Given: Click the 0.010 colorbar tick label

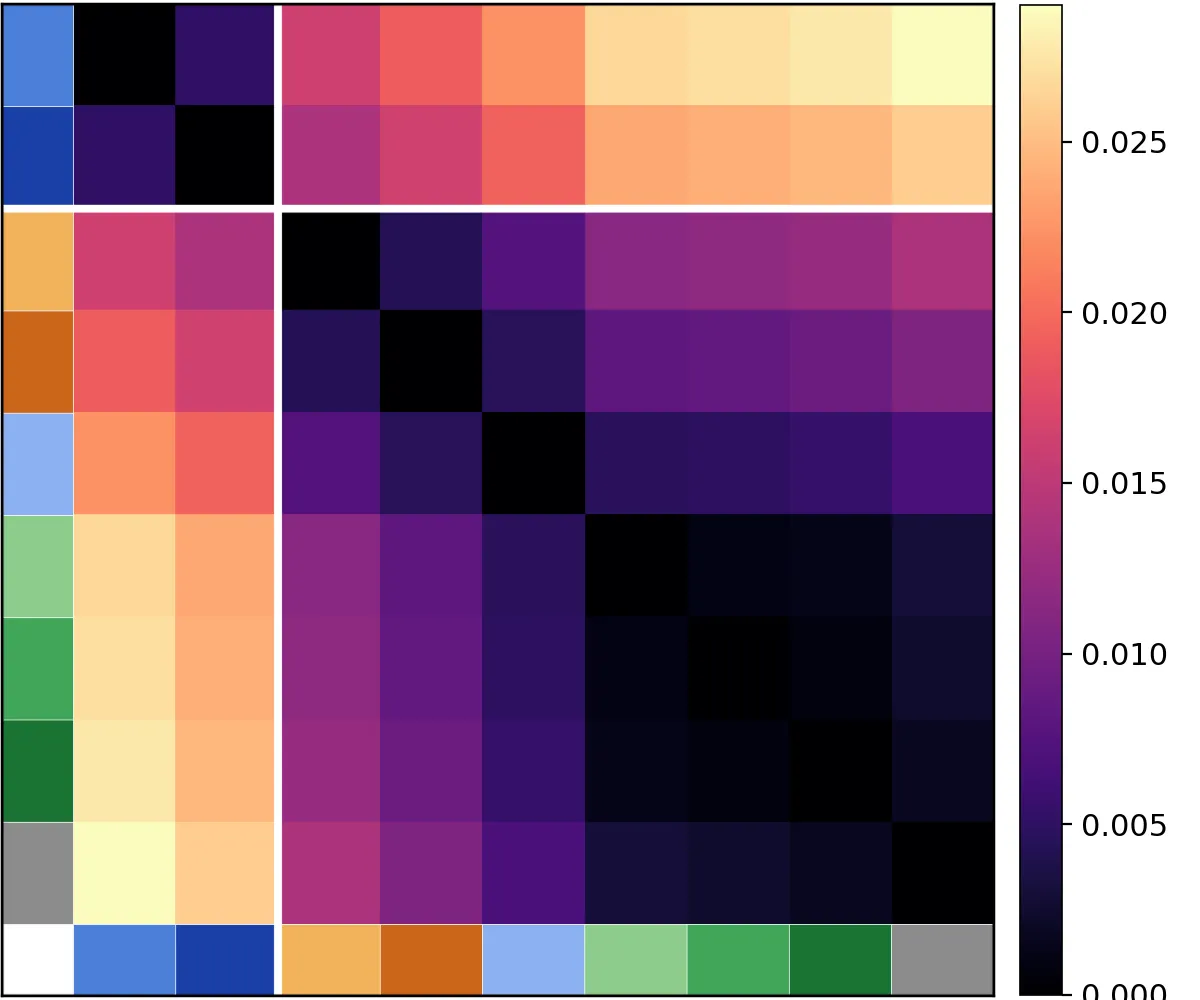Looking at the screenshot, I should [1125, 655].
